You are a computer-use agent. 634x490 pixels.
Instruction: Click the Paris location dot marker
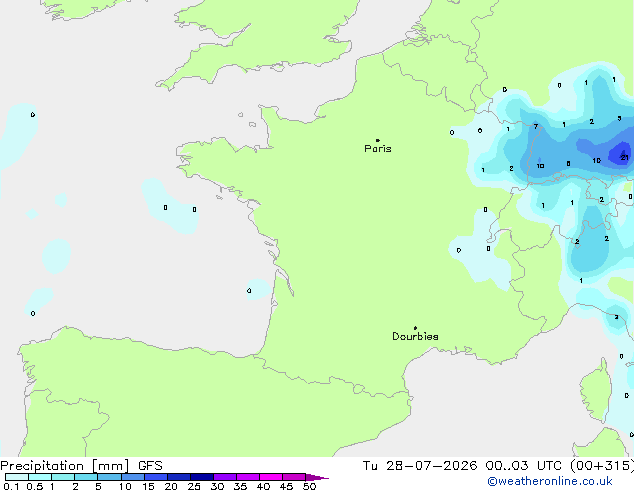(x=378, y=140)
